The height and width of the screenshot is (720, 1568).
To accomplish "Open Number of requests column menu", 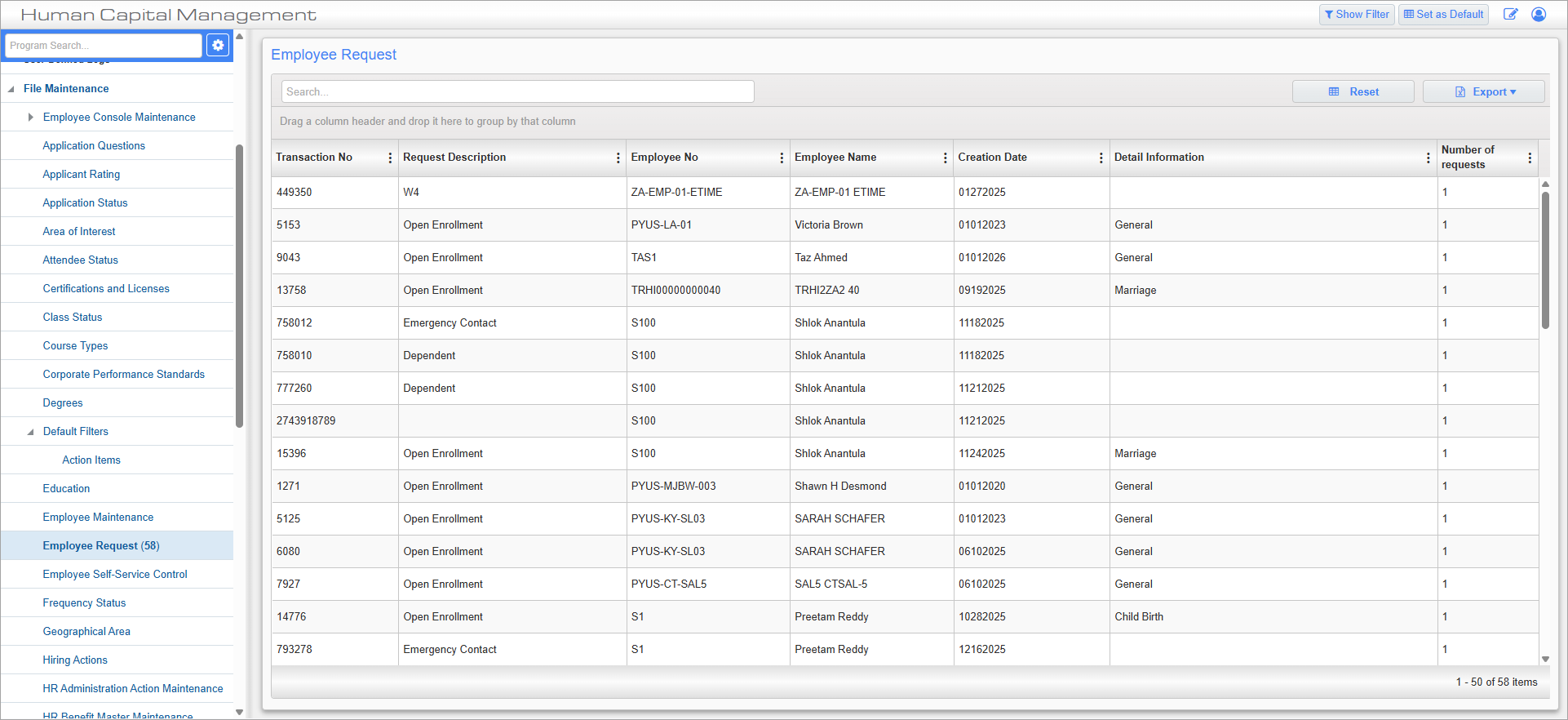I will pyautogui.click(x=1530, y=158).
